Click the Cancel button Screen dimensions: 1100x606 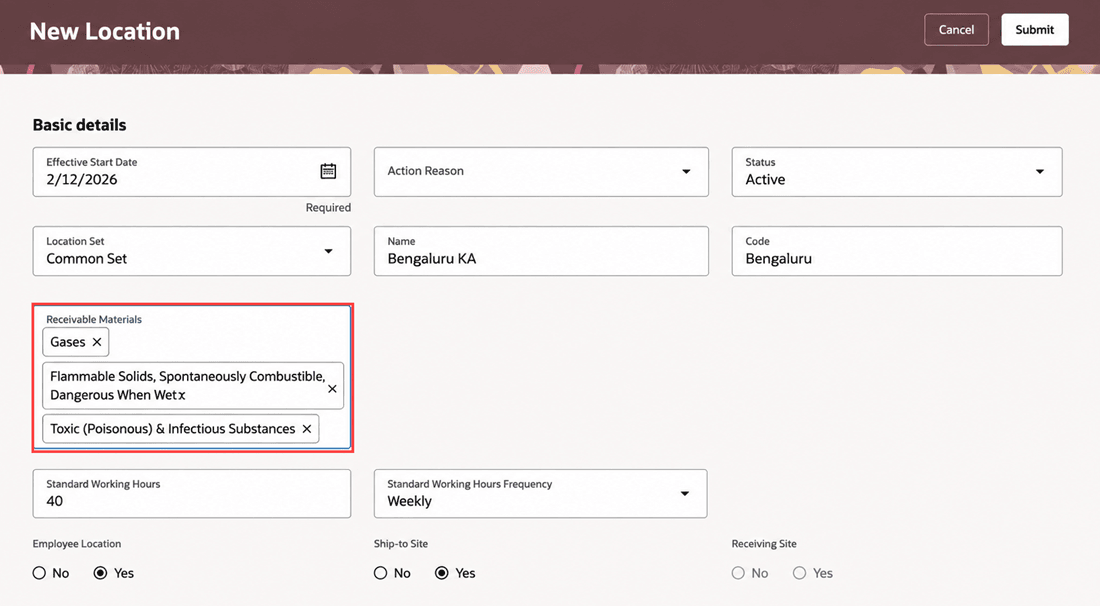coord(956,29)
